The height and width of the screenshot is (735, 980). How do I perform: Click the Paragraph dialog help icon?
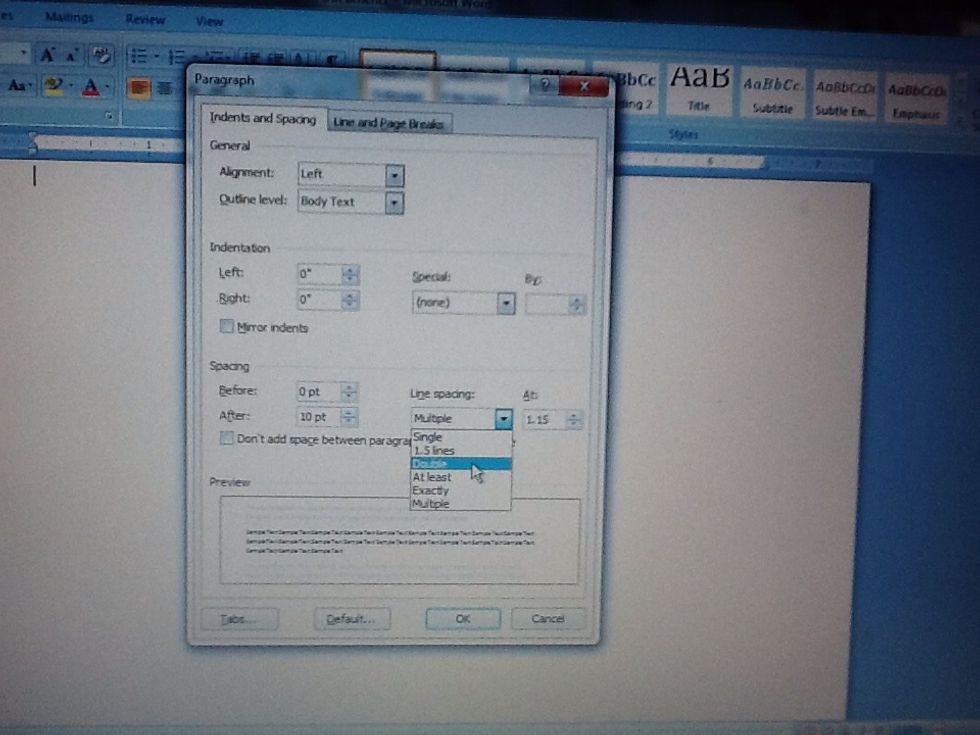coord(545,86)
